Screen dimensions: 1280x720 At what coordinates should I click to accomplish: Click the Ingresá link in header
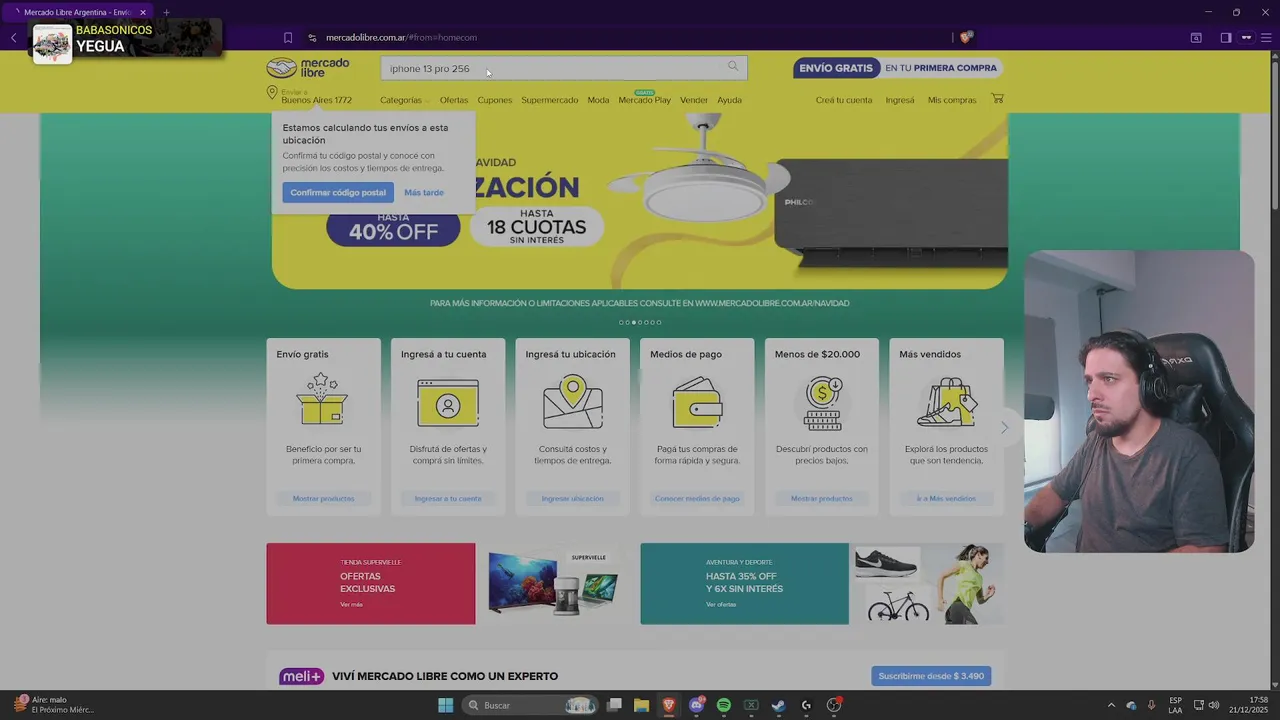click(x=900, y=100)
